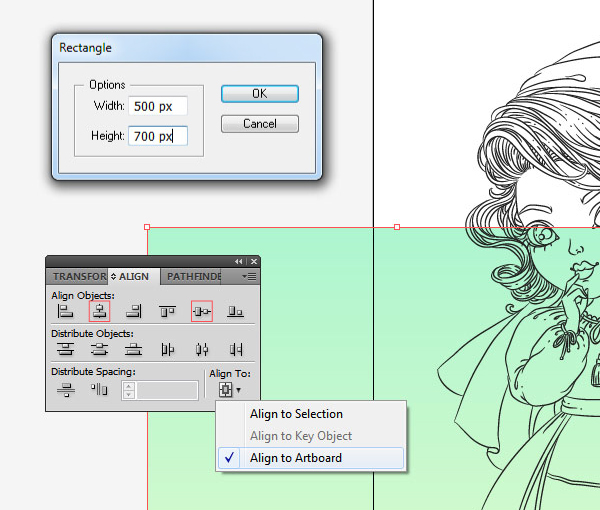Click Vertical Align Center icon
600x510 pixels.
[x=202, y=311]
